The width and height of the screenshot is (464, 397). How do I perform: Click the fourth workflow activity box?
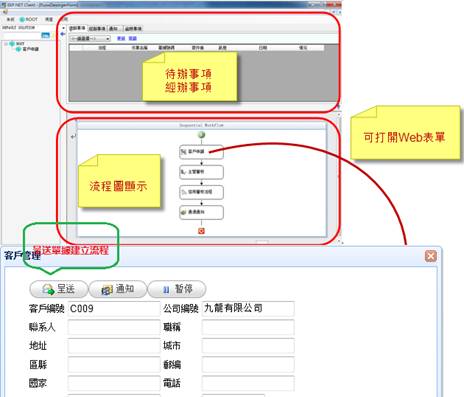(x=201, y=212)
